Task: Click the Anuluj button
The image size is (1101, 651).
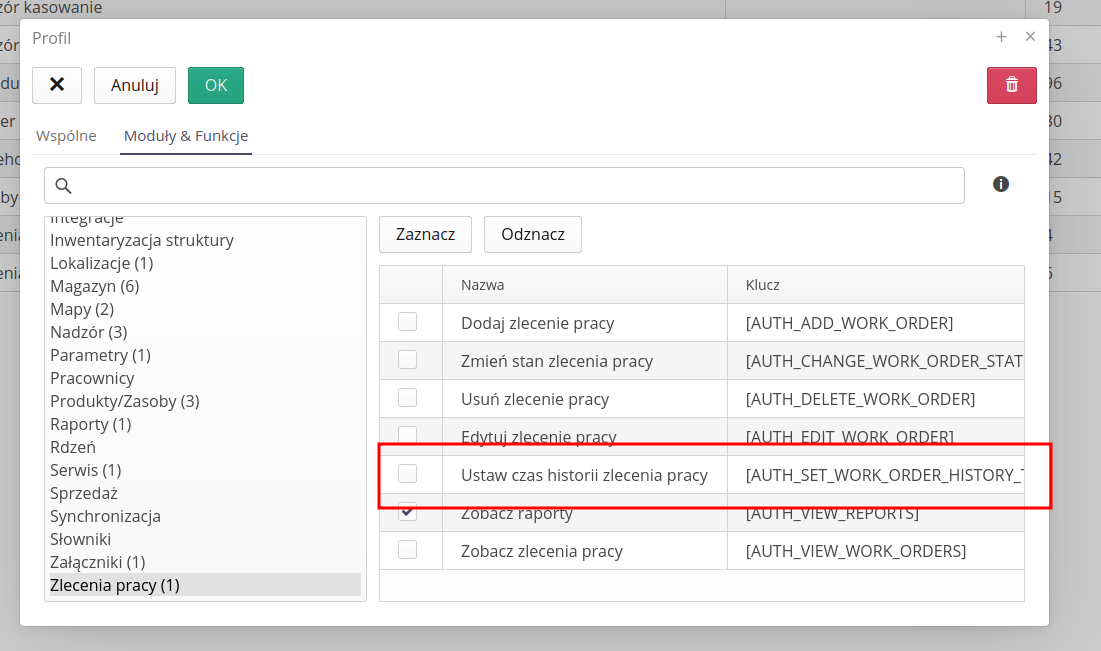Action: 135,85
